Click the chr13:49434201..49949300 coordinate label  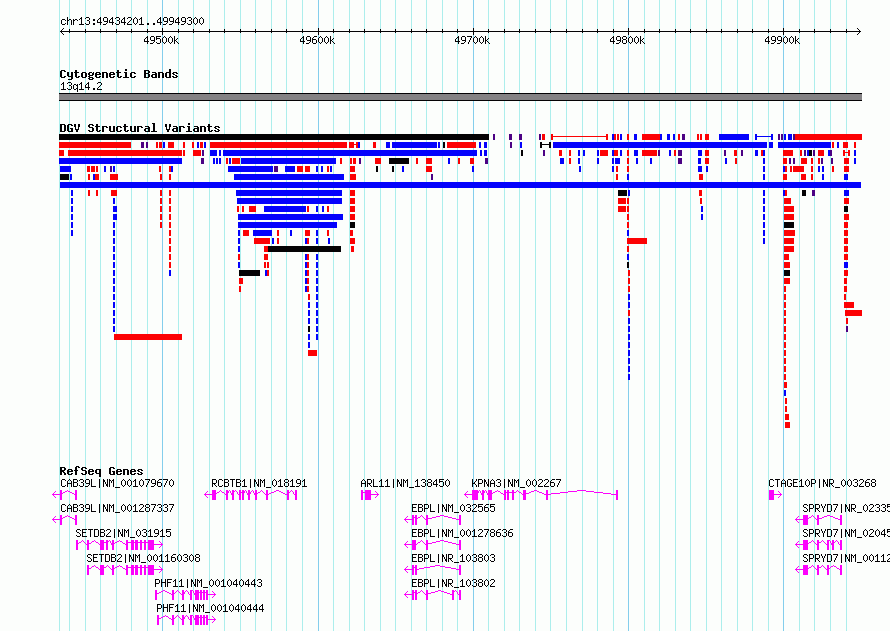pos(132,21)
